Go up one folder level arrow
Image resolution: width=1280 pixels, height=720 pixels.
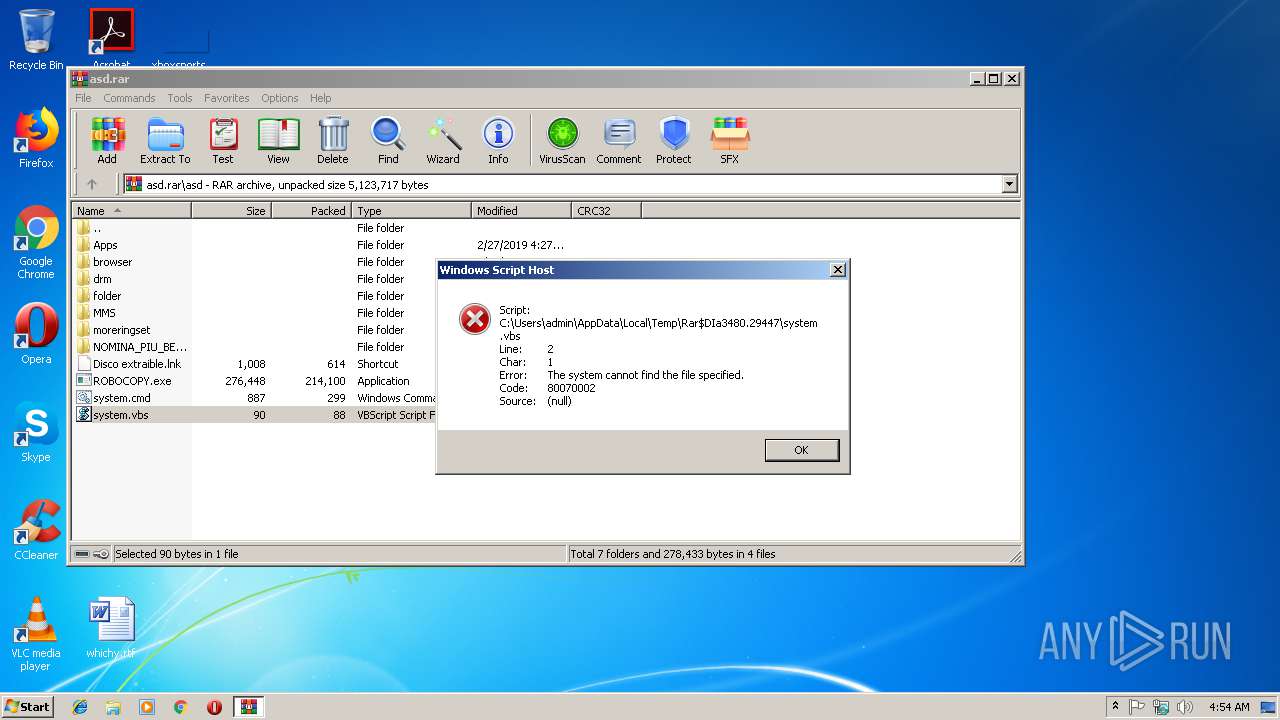tap(92, 184)
